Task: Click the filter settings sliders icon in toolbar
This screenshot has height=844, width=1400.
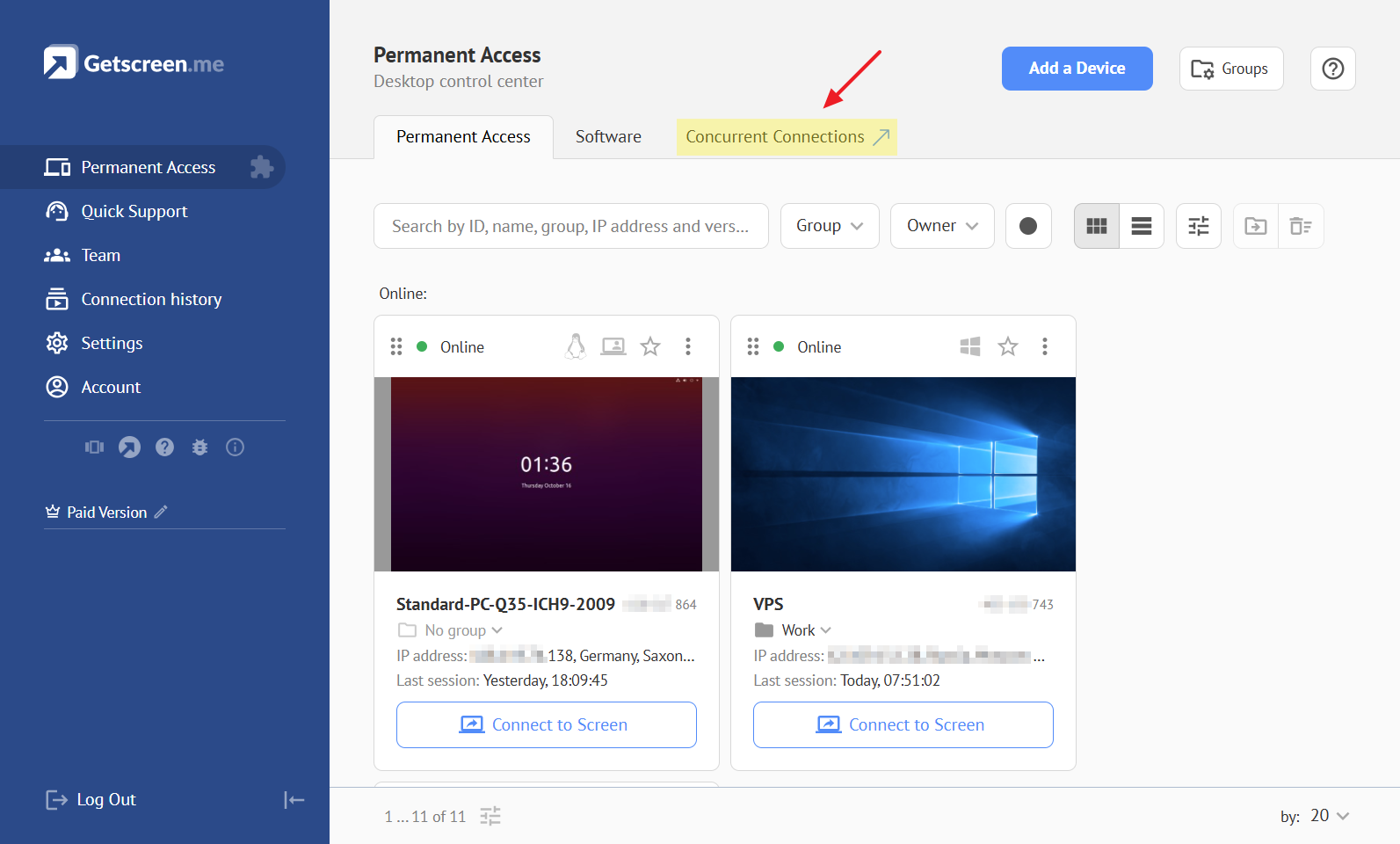Action: click(x=1198, y=226)
